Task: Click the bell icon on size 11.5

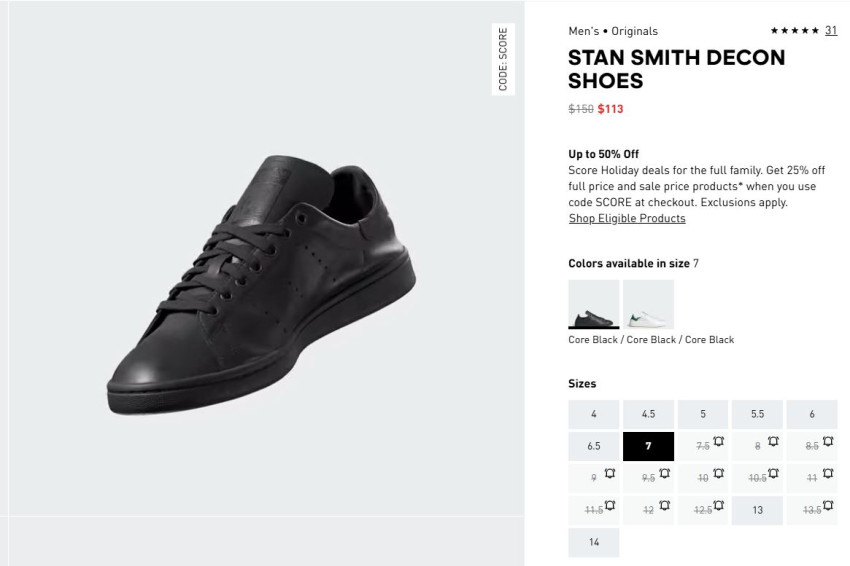Action: click(609, 505)
